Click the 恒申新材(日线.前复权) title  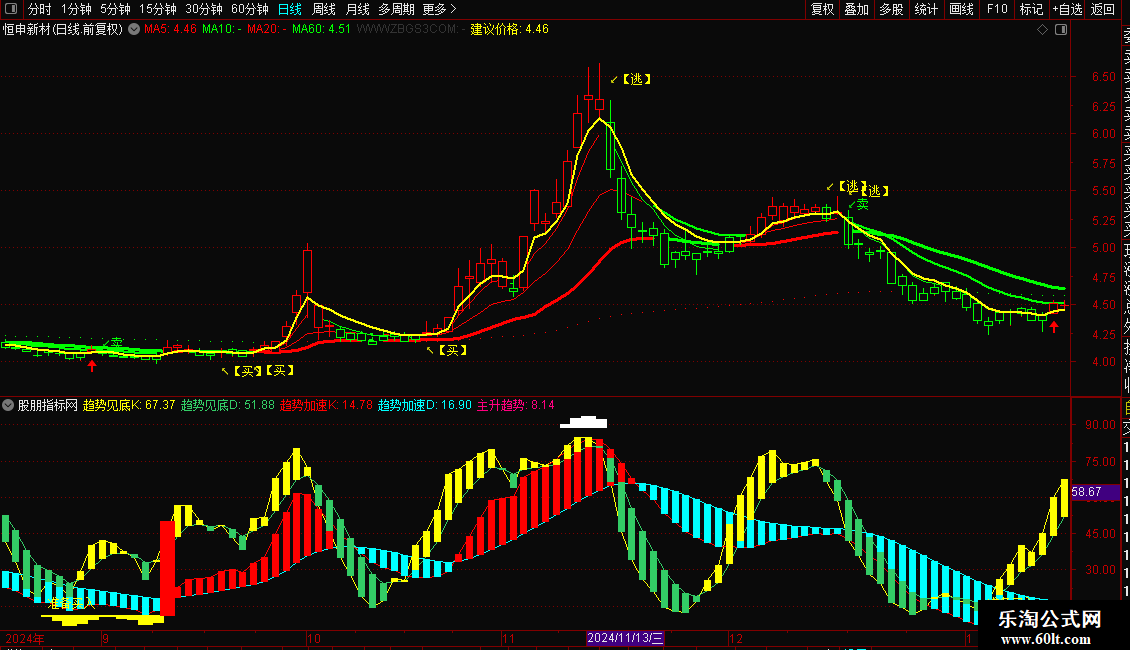(63, 30)
